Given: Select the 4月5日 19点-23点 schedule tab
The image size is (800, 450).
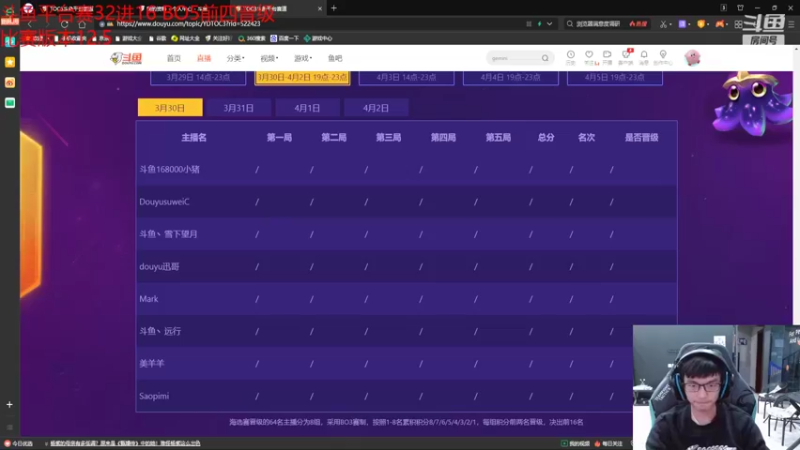Looking at the screenshot, I should point(614,78).
